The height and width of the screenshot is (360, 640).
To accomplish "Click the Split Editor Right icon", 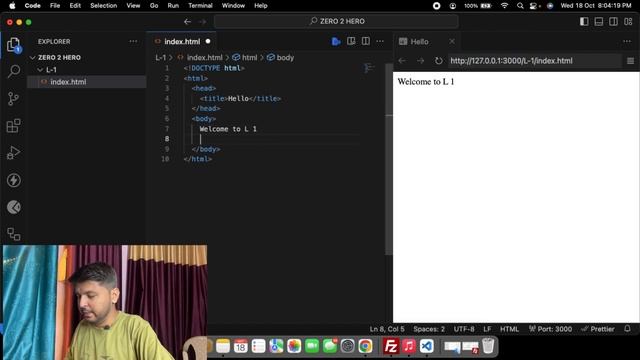I will pyautogui.click(x=366, y=41).
